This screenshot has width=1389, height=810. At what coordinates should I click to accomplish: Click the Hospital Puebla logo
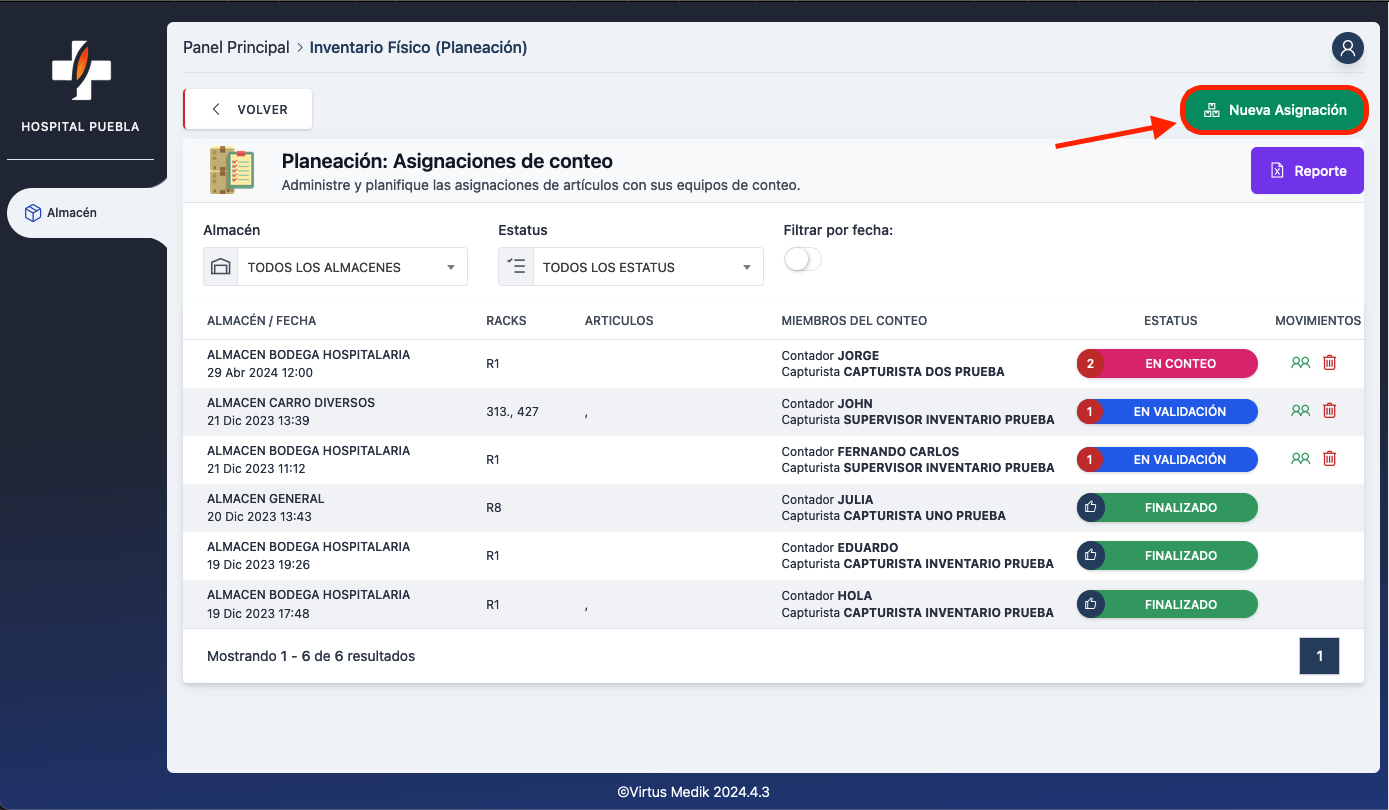pos(81,71)
